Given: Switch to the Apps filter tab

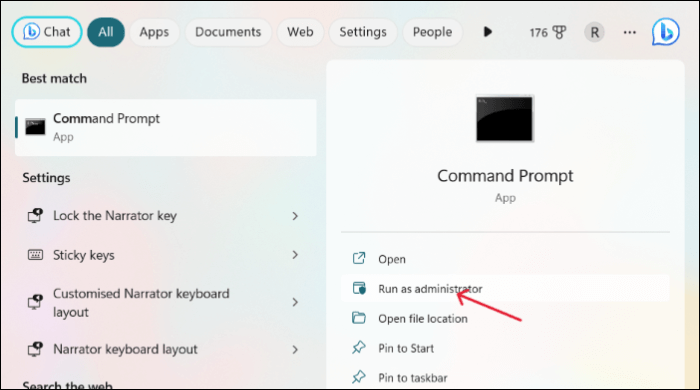Looking at the screenshot, I should (154, 32).
